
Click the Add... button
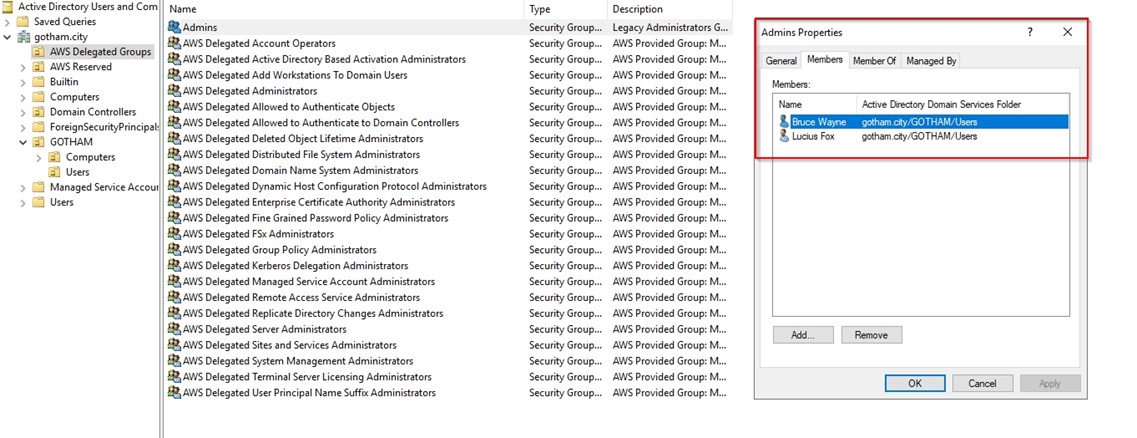(x=803, y=335)
